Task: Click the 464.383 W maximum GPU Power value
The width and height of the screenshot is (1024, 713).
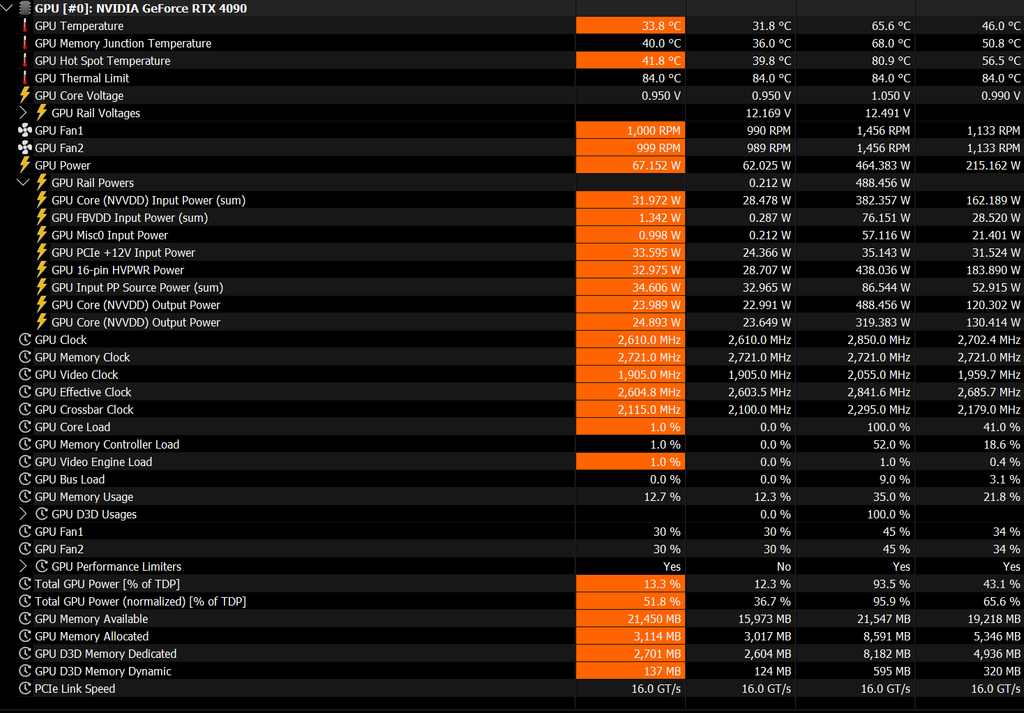Action: tap(883, 166)
